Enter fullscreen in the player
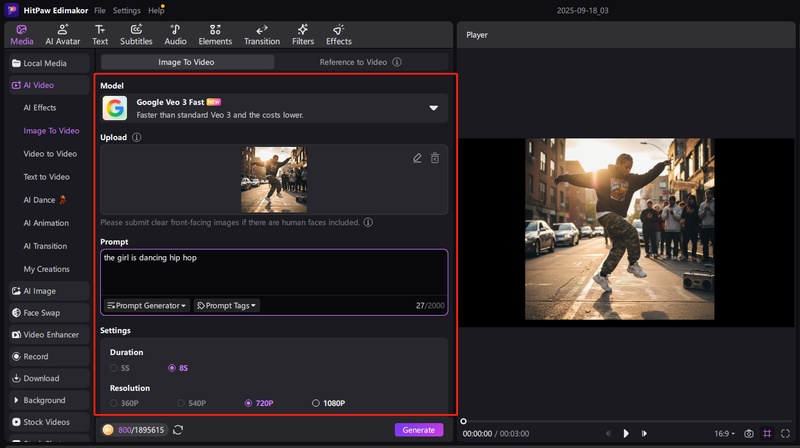 [785, 433]
